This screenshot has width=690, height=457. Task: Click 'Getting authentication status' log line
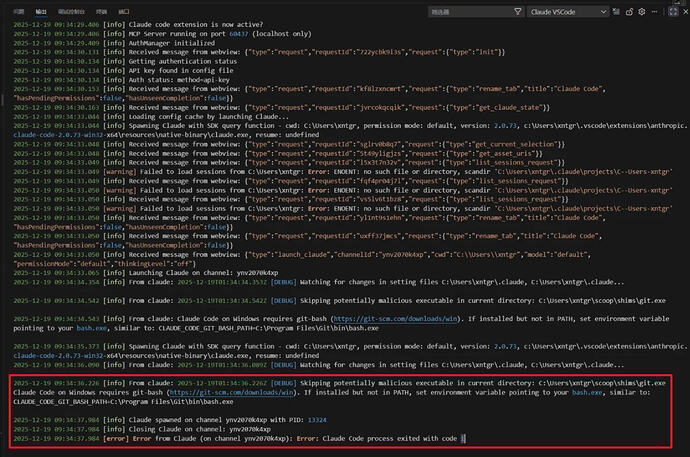point(183,62)
